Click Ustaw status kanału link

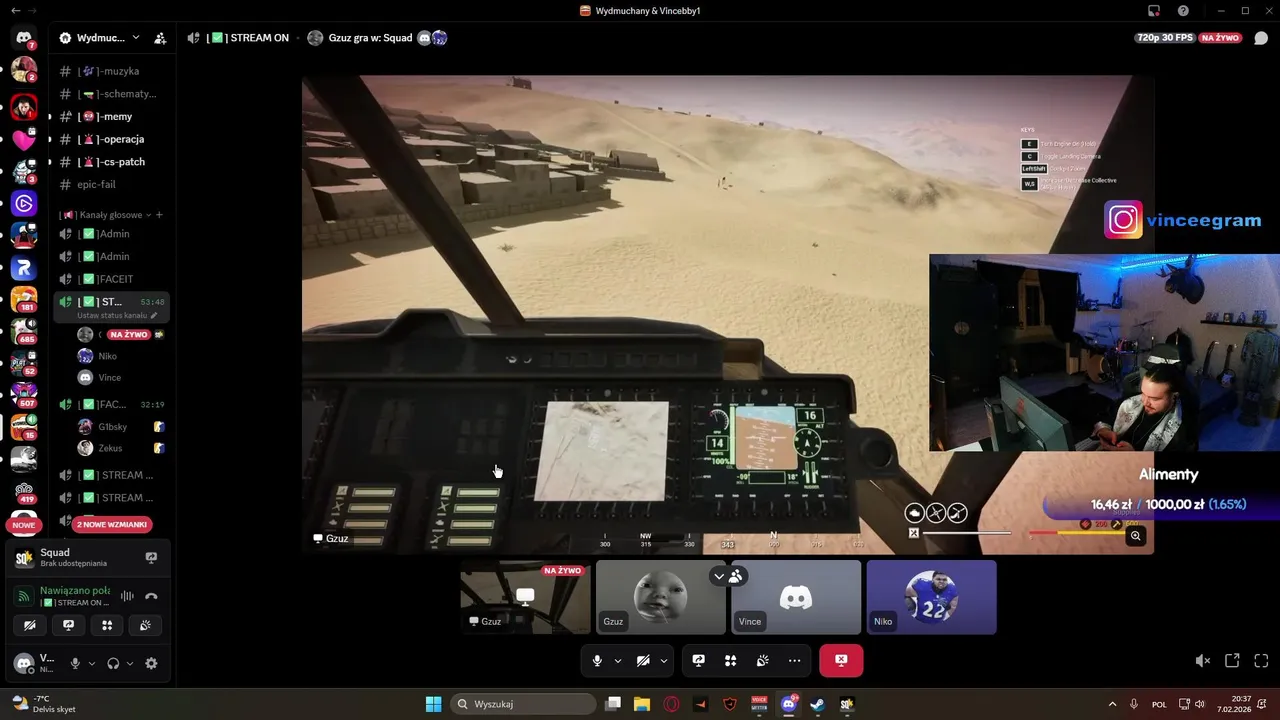pos(117,315)
